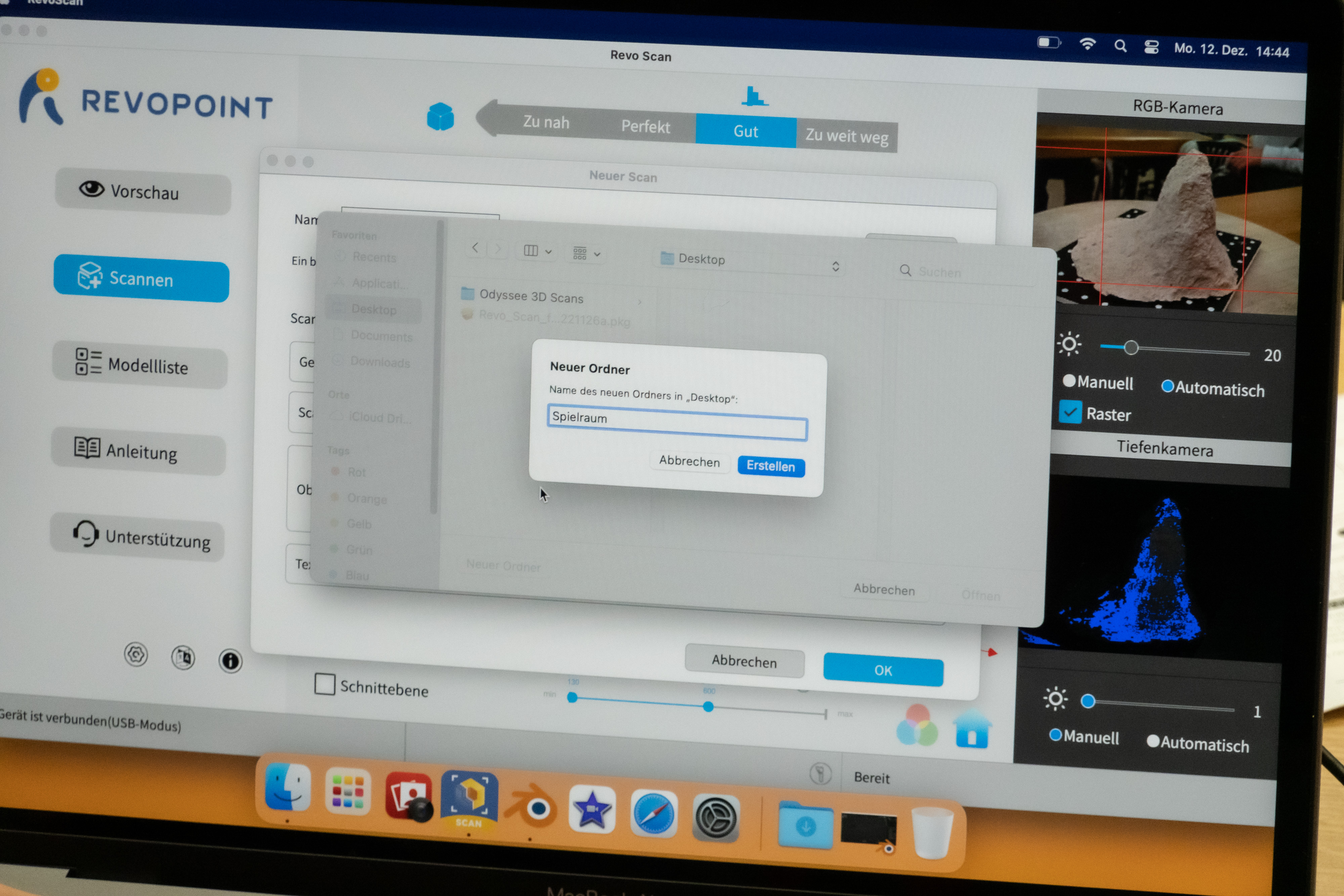The height and width of the screenshot is (896, 1344).
Task: Click the RGB camera brightness slider handle
Action: point(1131,347)
